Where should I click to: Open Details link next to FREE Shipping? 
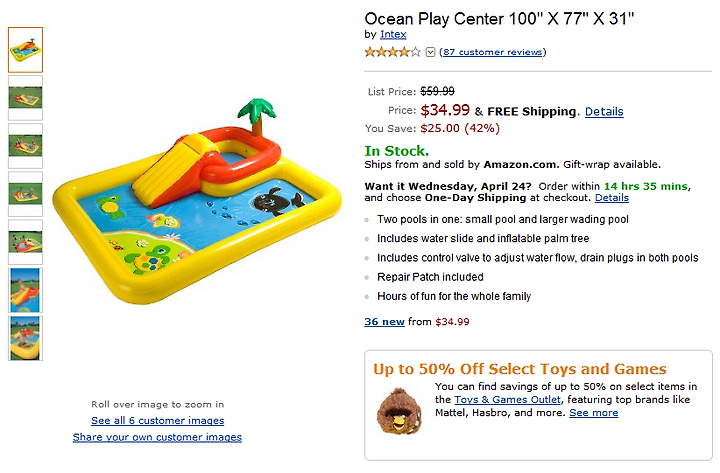(x=604, y=112)
